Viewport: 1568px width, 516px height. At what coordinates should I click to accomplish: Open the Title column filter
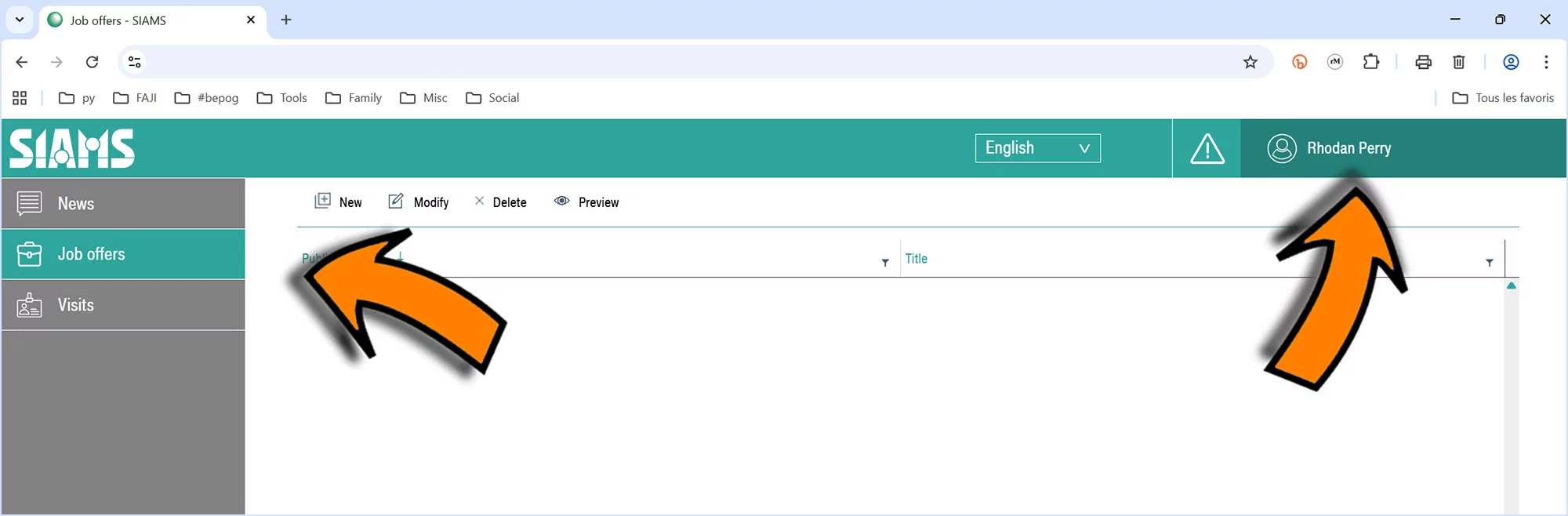1489,263
